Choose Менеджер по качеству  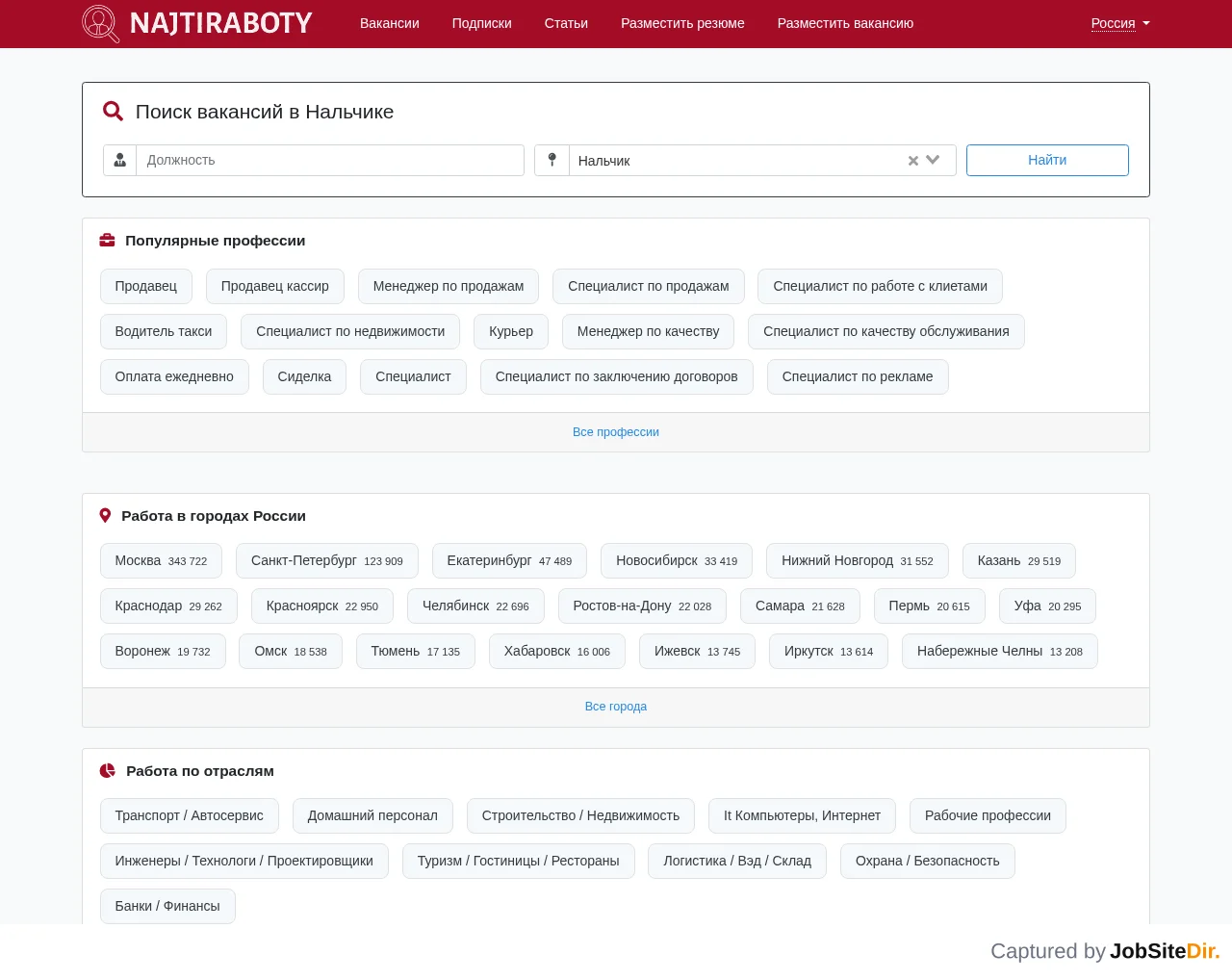(649, 331)
